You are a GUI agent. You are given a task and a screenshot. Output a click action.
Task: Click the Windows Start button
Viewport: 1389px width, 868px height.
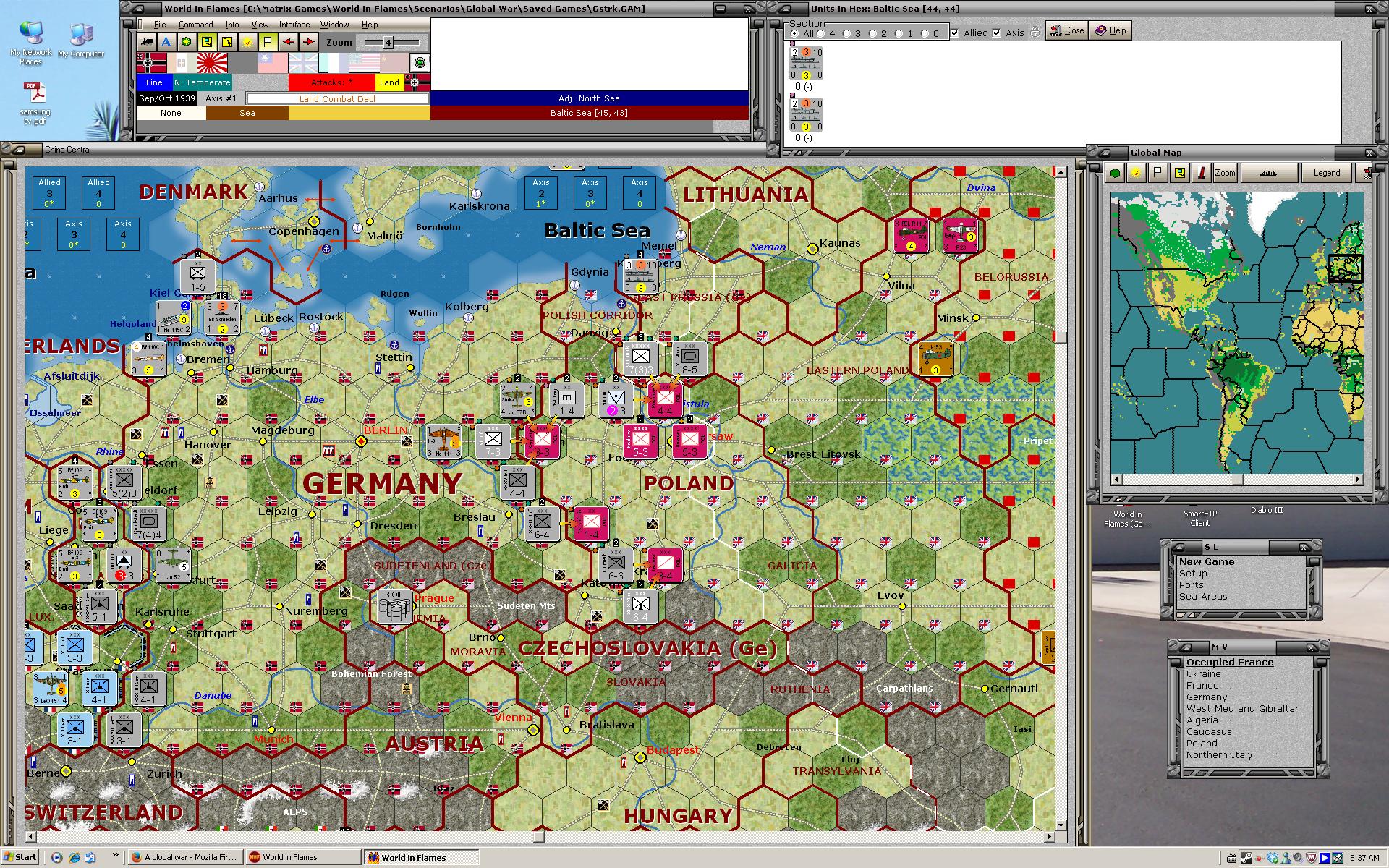[20, 857]
